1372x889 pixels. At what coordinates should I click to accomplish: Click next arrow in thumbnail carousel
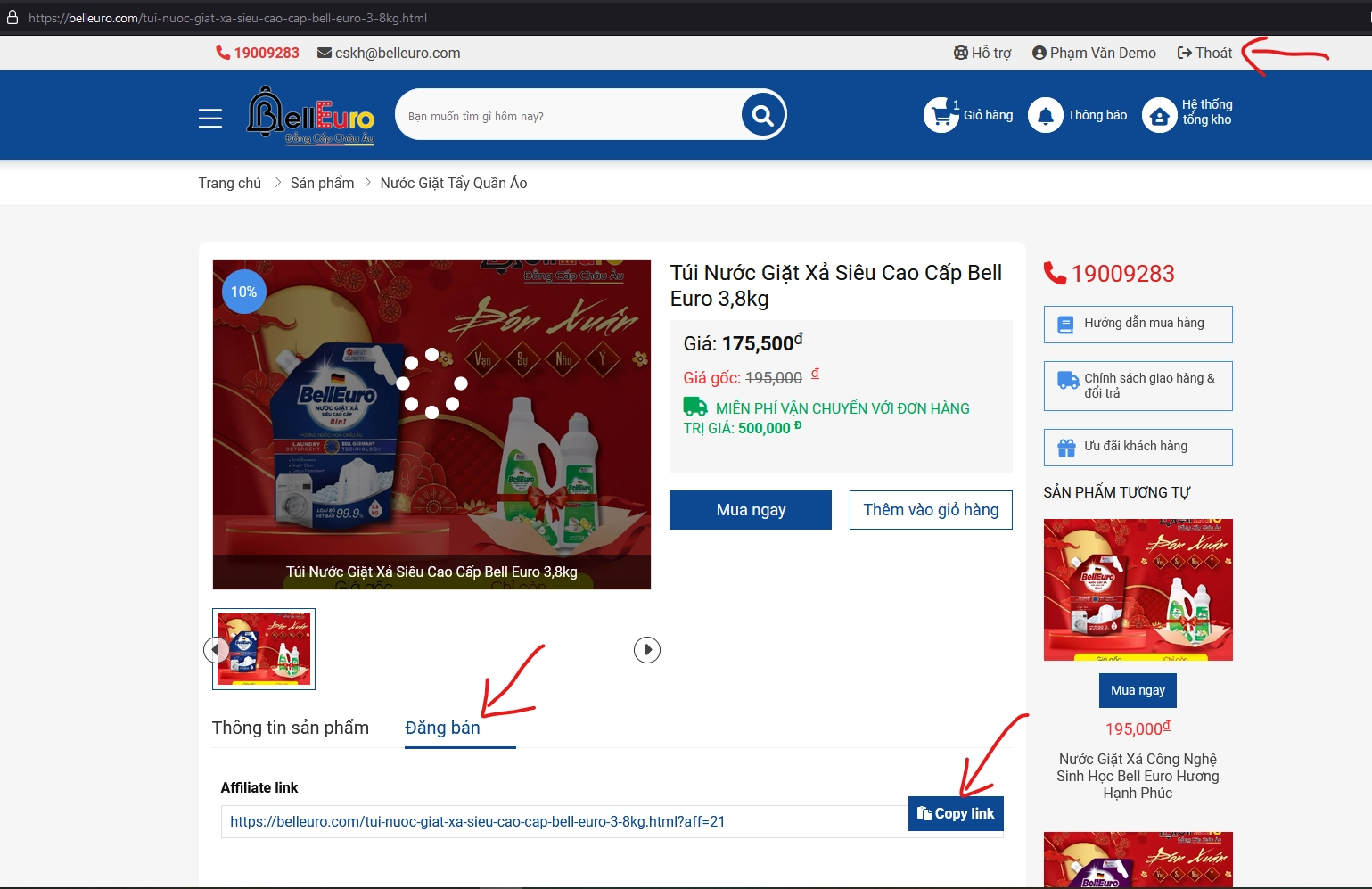pos(647,650)
